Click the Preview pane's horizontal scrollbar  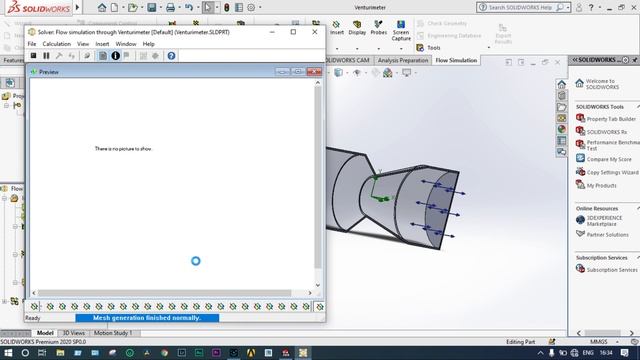pyautogui.click(x=164, y=293)
